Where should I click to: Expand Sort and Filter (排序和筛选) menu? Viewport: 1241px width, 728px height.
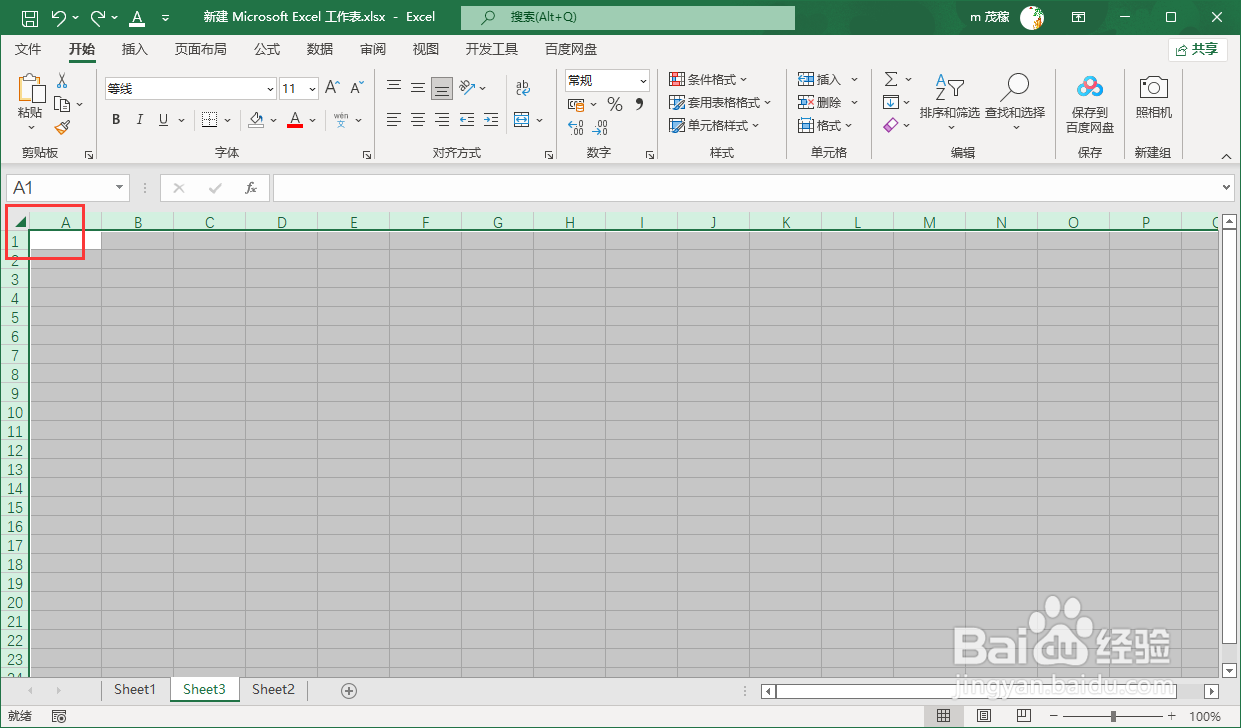coord(950,103)
